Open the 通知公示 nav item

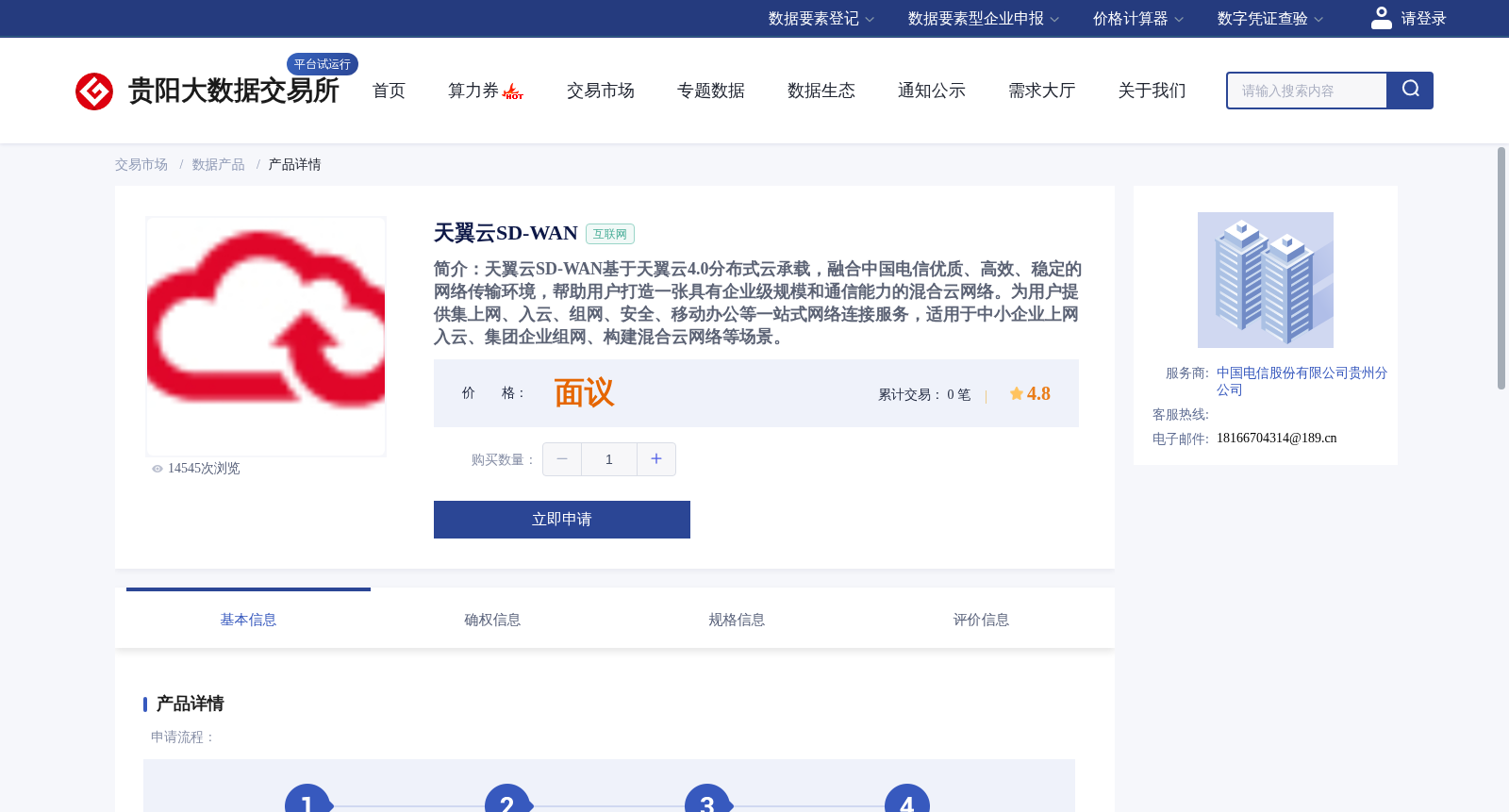932,91
